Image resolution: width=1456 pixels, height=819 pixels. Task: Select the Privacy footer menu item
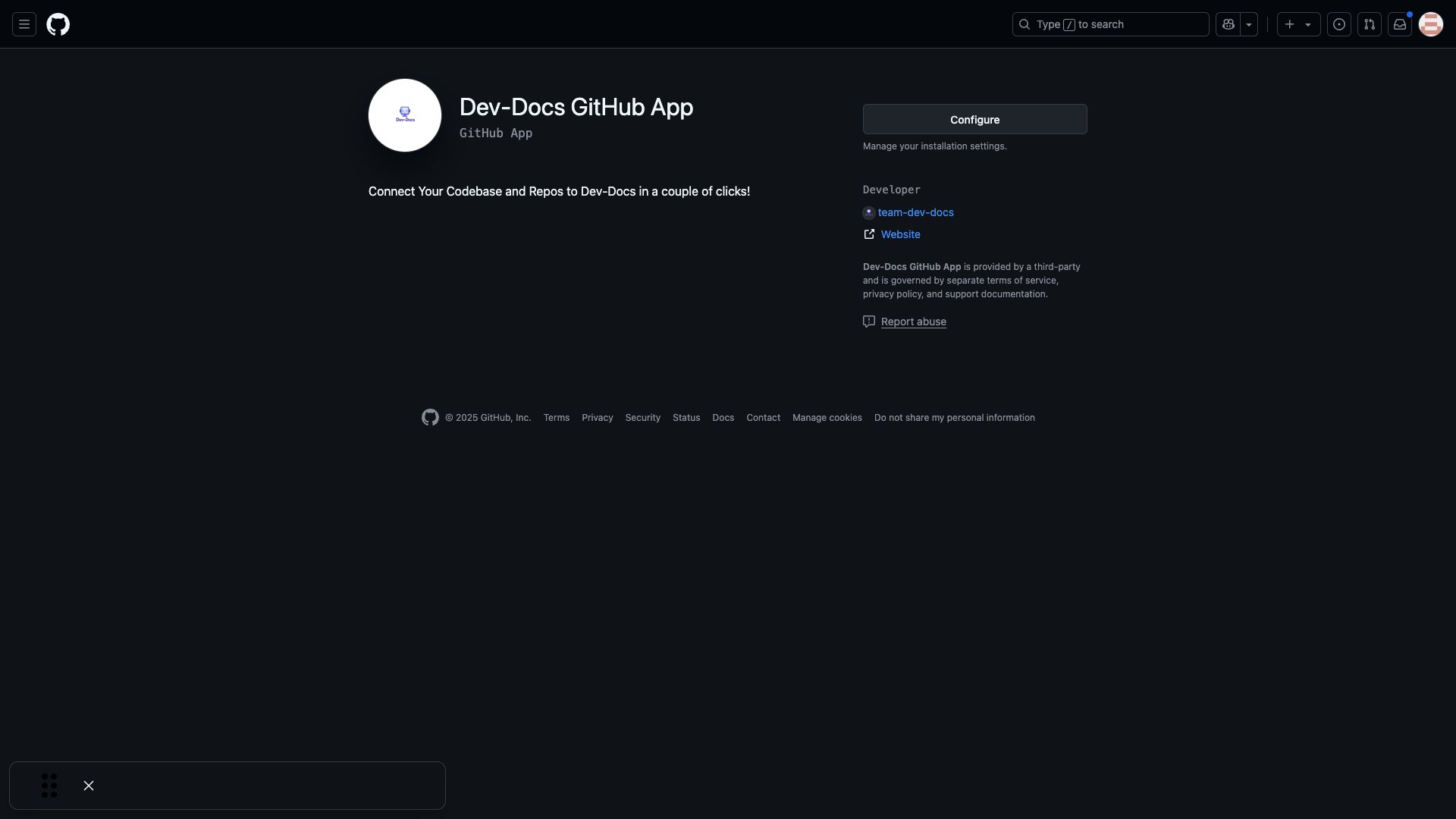pyautogui.click(x=597, y=418)
